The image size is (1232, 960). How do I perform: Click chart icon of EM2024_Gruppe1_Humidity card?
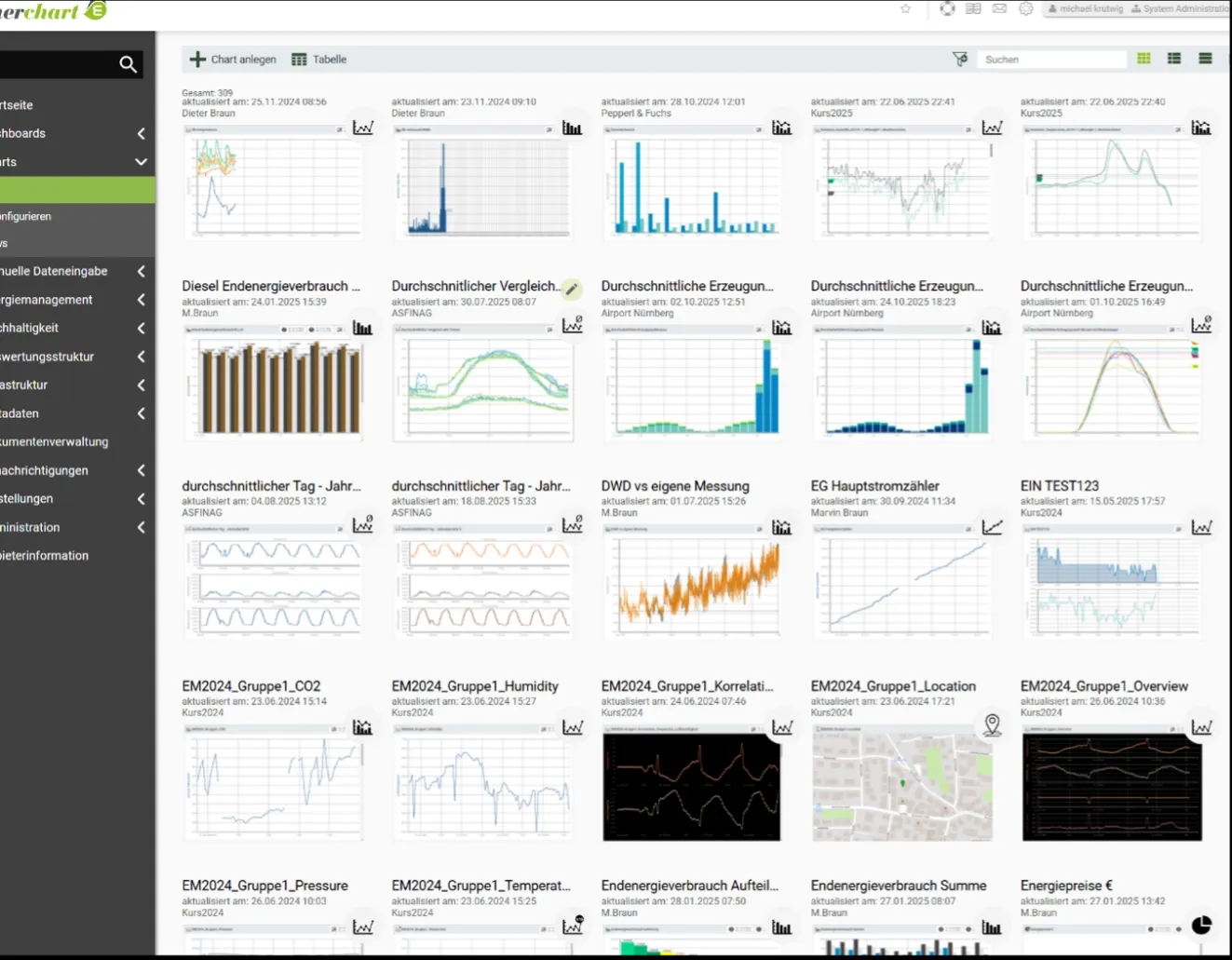pyautogui.click(x=572, y=727)
